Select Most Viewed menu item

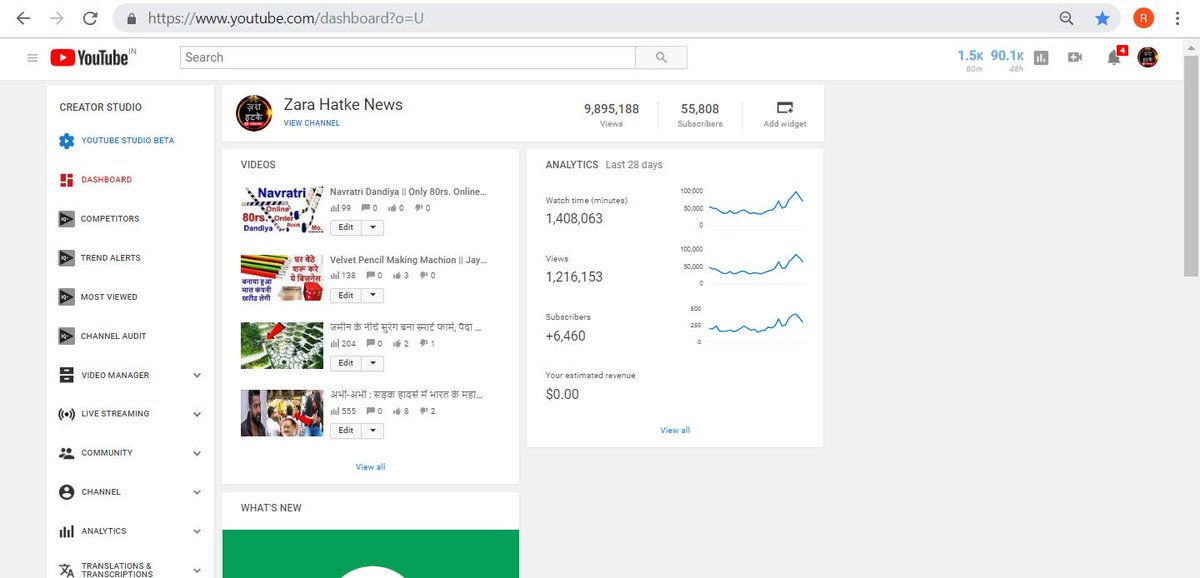[109, 297]
